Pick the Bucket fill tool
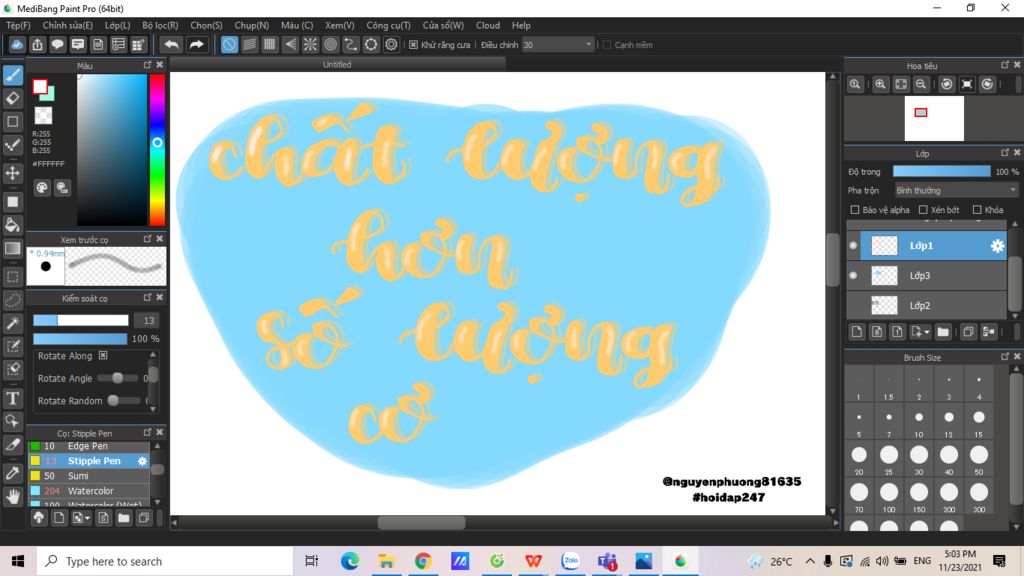This screenshot has width=1024, height=576. tap(13, 224)
